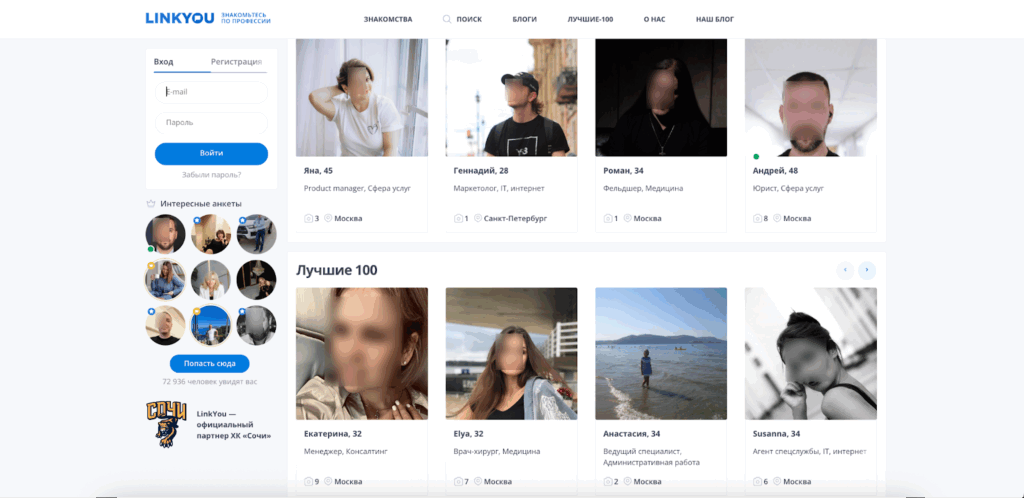Click the Пароль input field

[x=211, y=123]
